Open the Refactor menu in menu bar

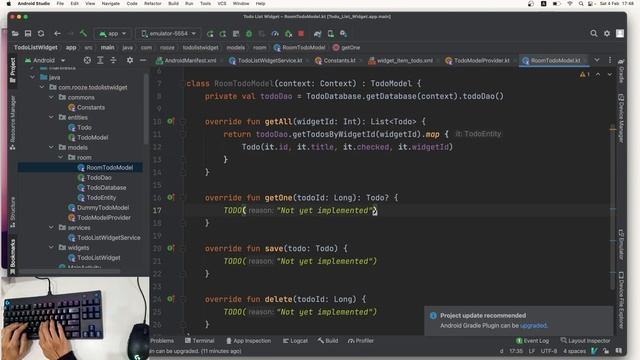point(153,4)
